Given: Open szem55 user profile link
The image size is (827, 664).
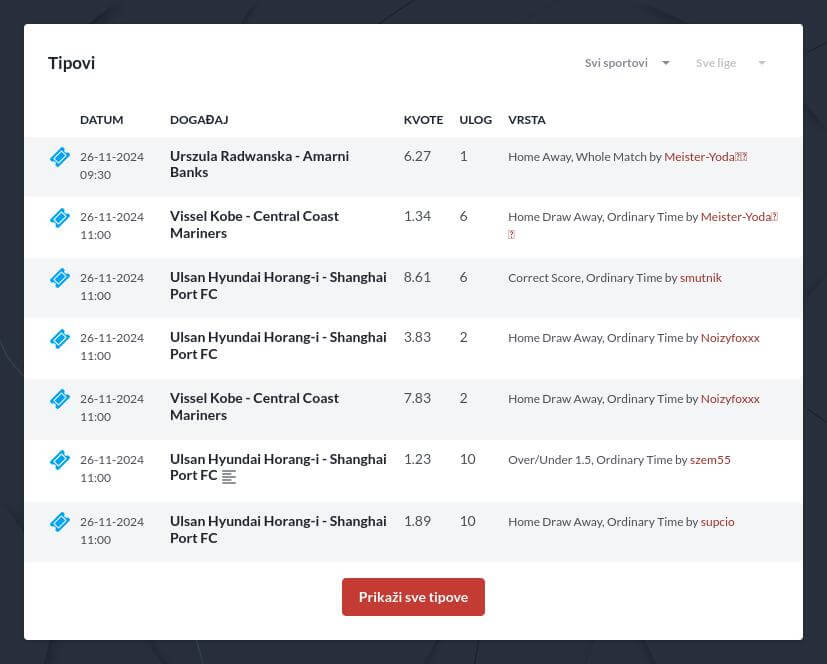Looking at the screenshot, I should 710,460.
